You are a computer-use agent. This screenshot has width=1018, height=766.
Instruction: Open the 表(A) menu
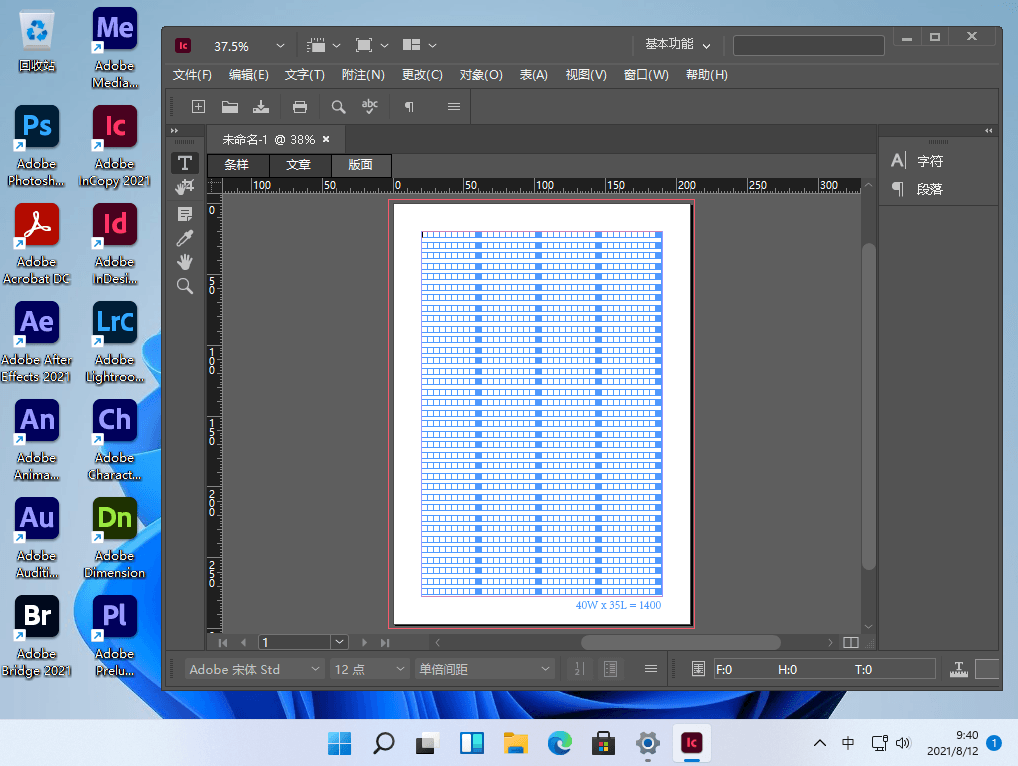534,75
